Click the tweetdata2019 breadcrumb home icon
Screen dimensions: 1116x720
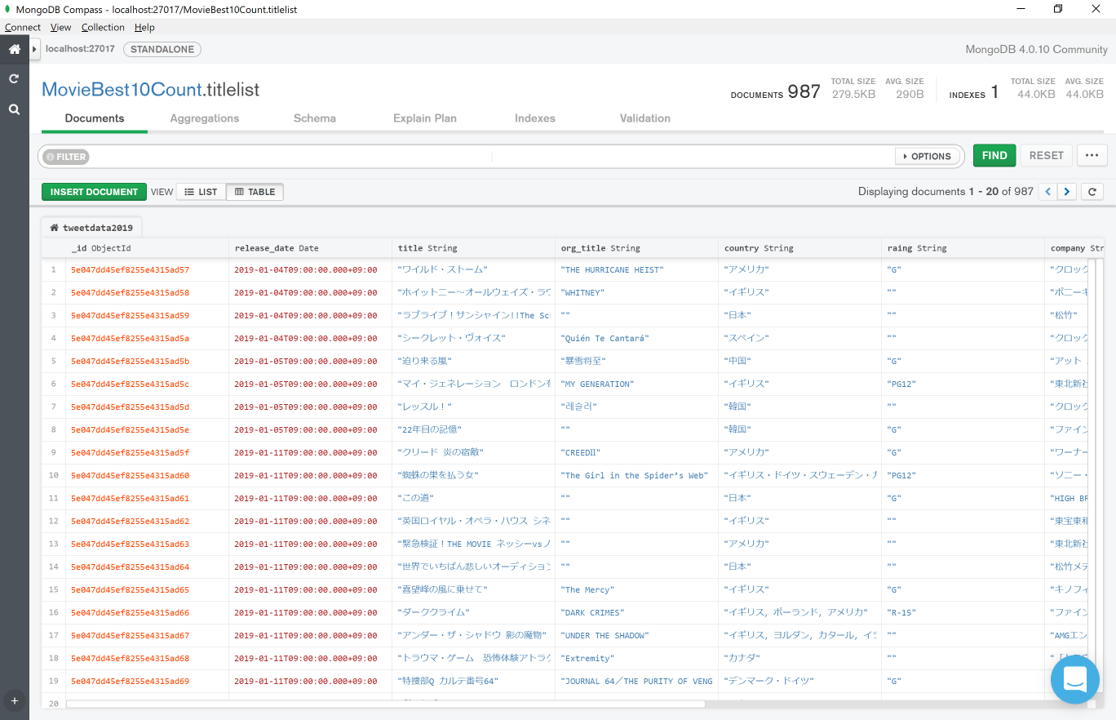coord(54,228)
